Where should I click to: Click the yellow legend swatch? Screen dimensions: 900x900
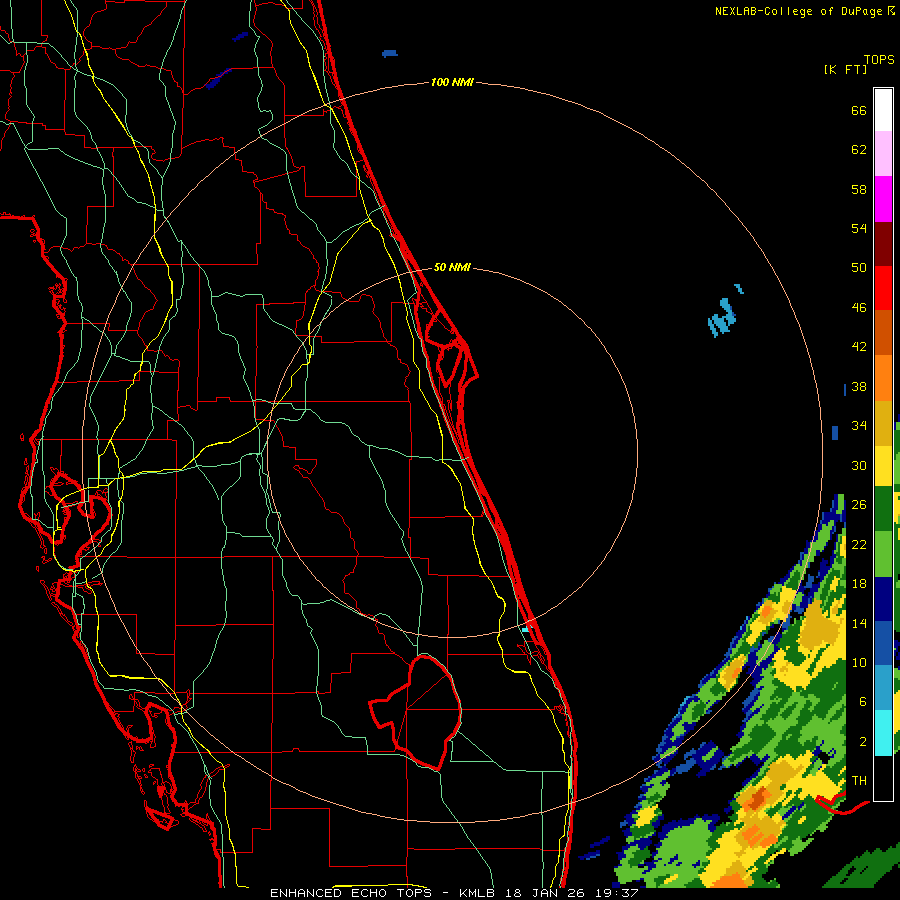coord(883,466)
